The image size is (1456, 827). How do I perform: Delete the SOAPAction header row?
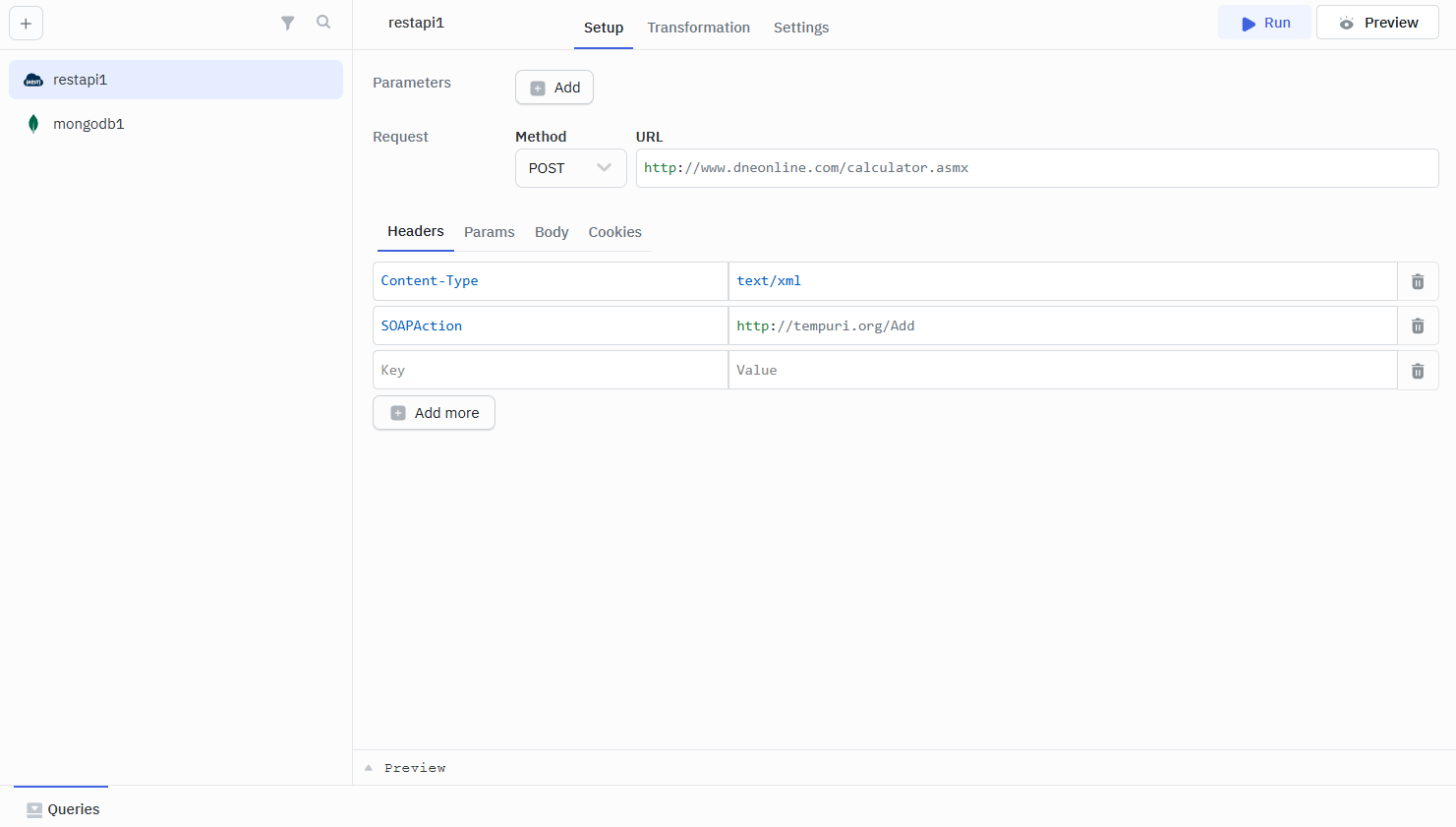click(x=1418, y=325)
